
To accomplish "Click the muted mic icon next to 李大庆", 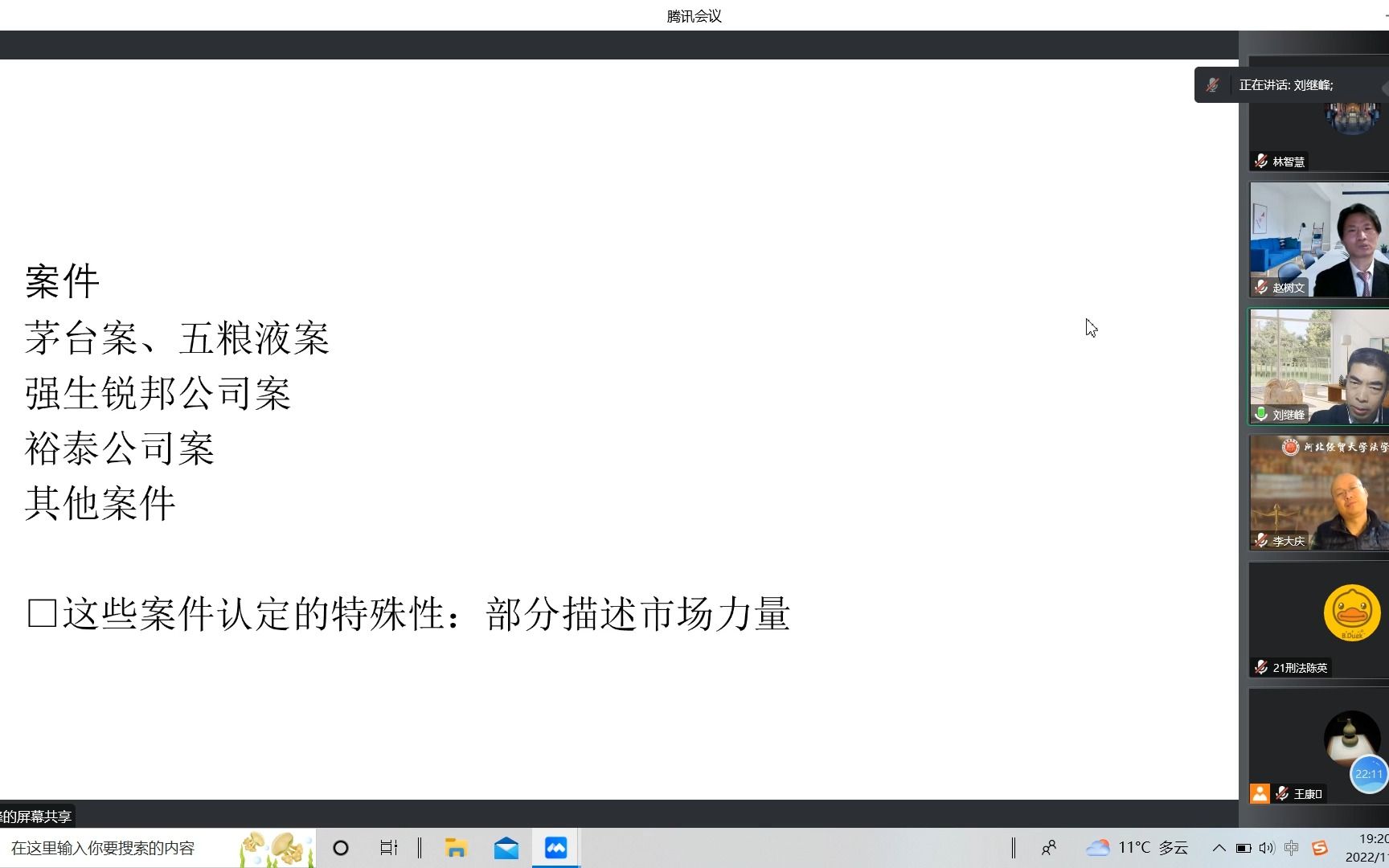I will (x=1261, y=540).
